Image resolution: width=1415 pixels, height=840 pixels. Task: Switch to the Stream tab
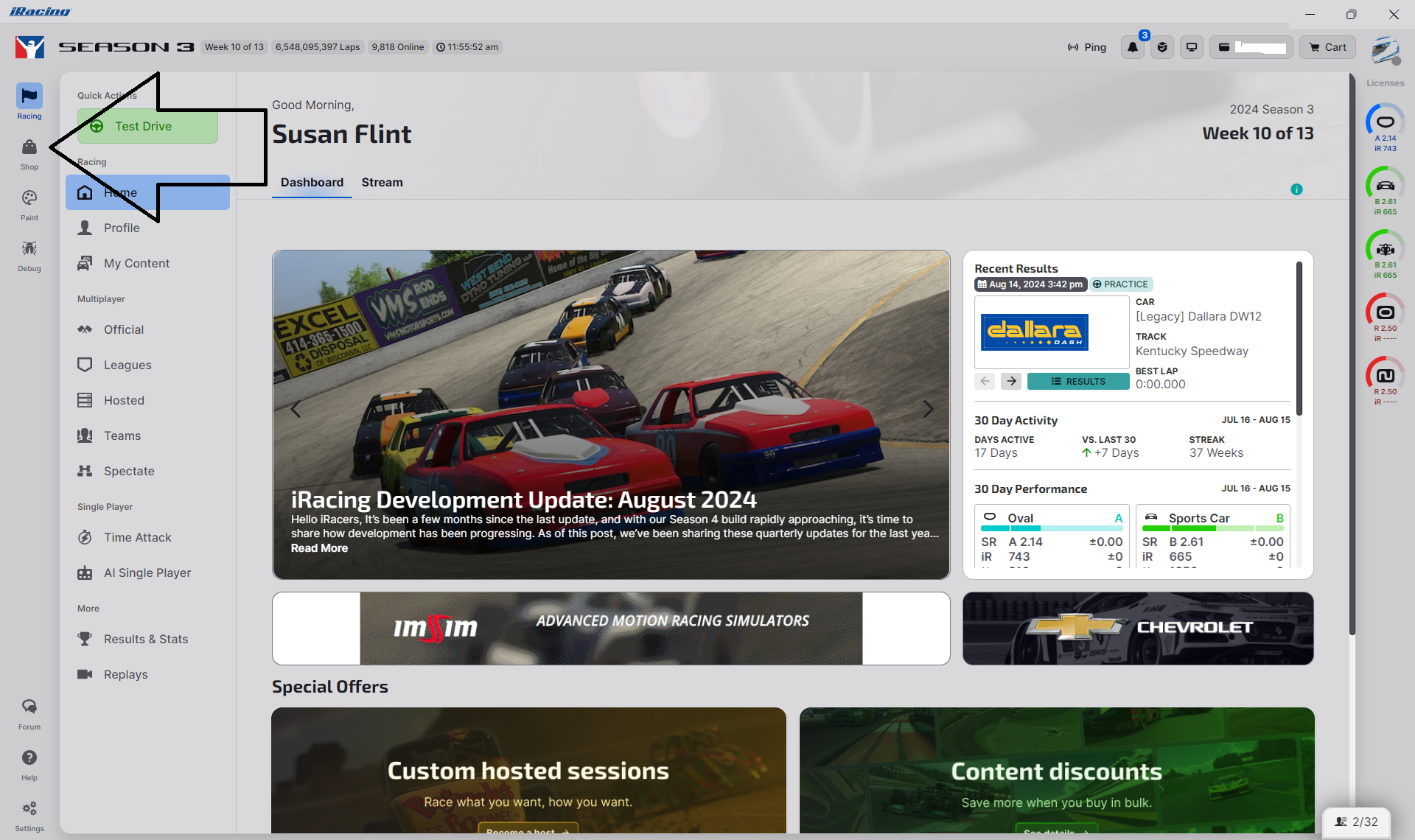click(382, 182)
